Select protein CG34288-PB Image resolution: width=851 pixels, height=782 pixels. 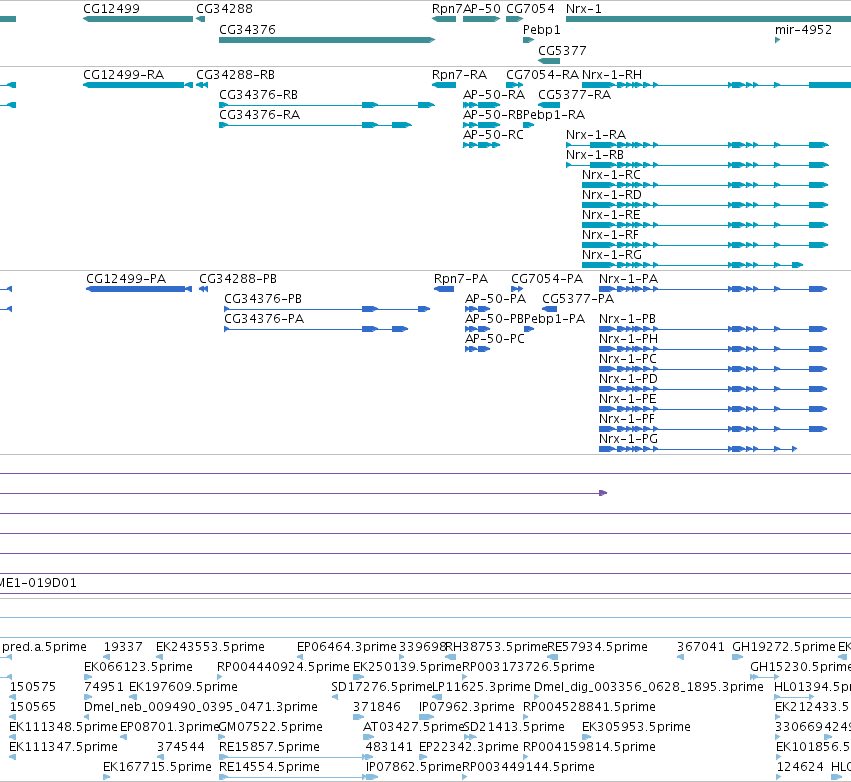(204, 289)
